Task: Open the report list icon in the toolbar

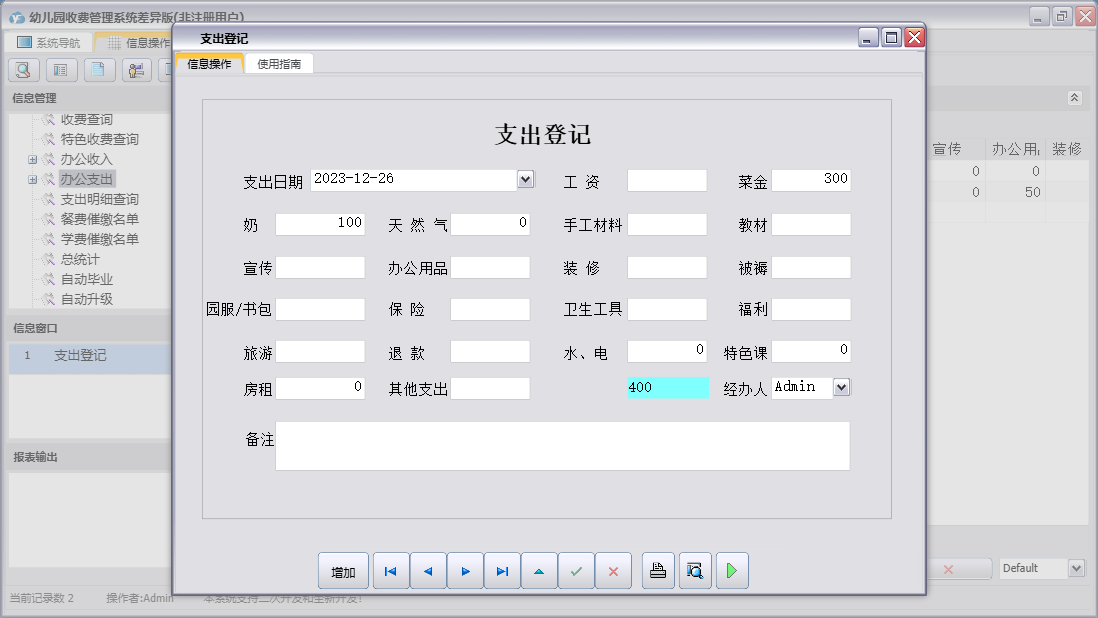Action: point(62,70)
